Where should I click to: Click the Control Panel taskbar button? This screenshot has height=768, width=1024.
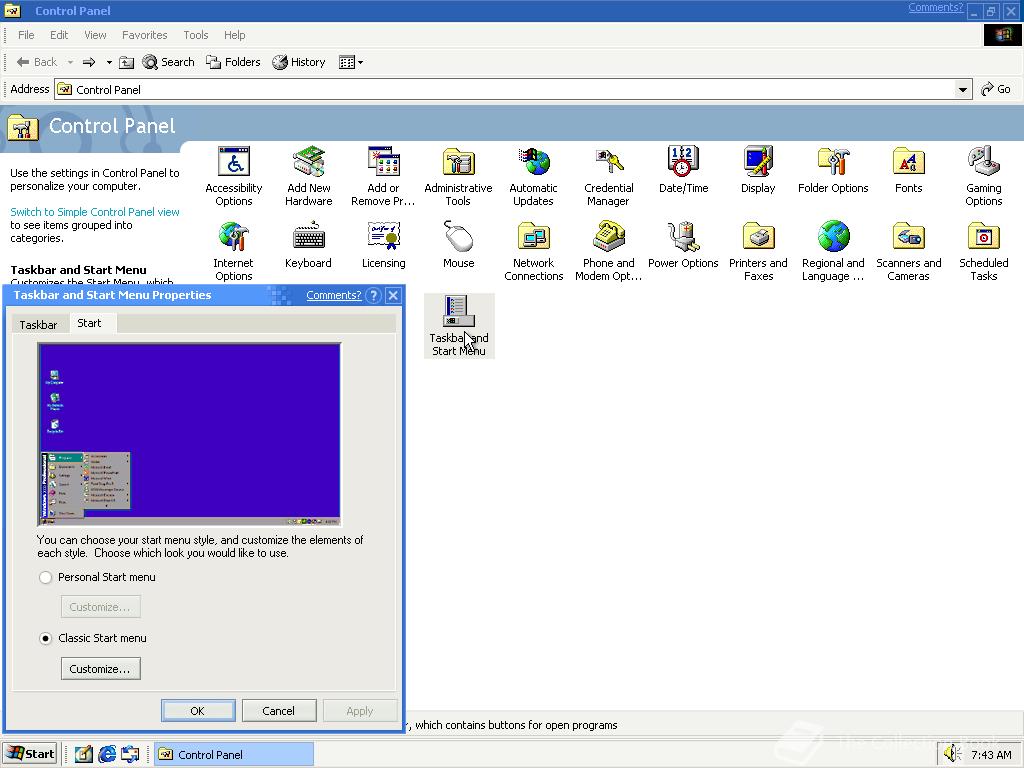[234, 754]
